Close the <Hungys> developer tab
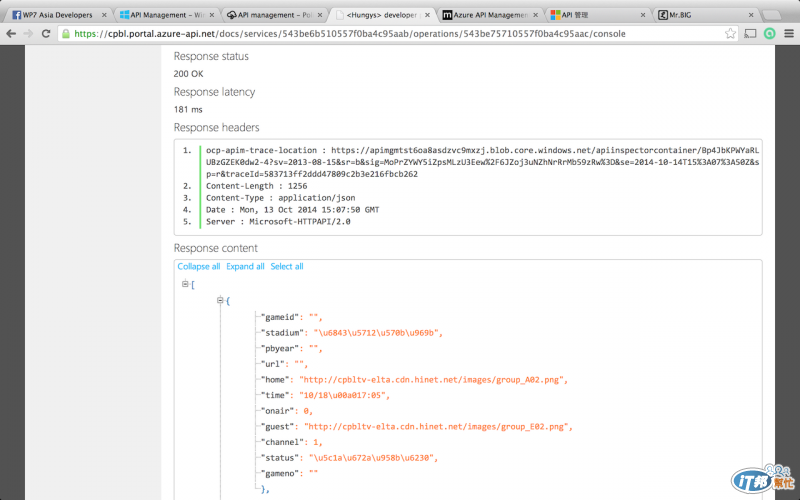This screenshot has height=500, width=800. tap(428, 15)
